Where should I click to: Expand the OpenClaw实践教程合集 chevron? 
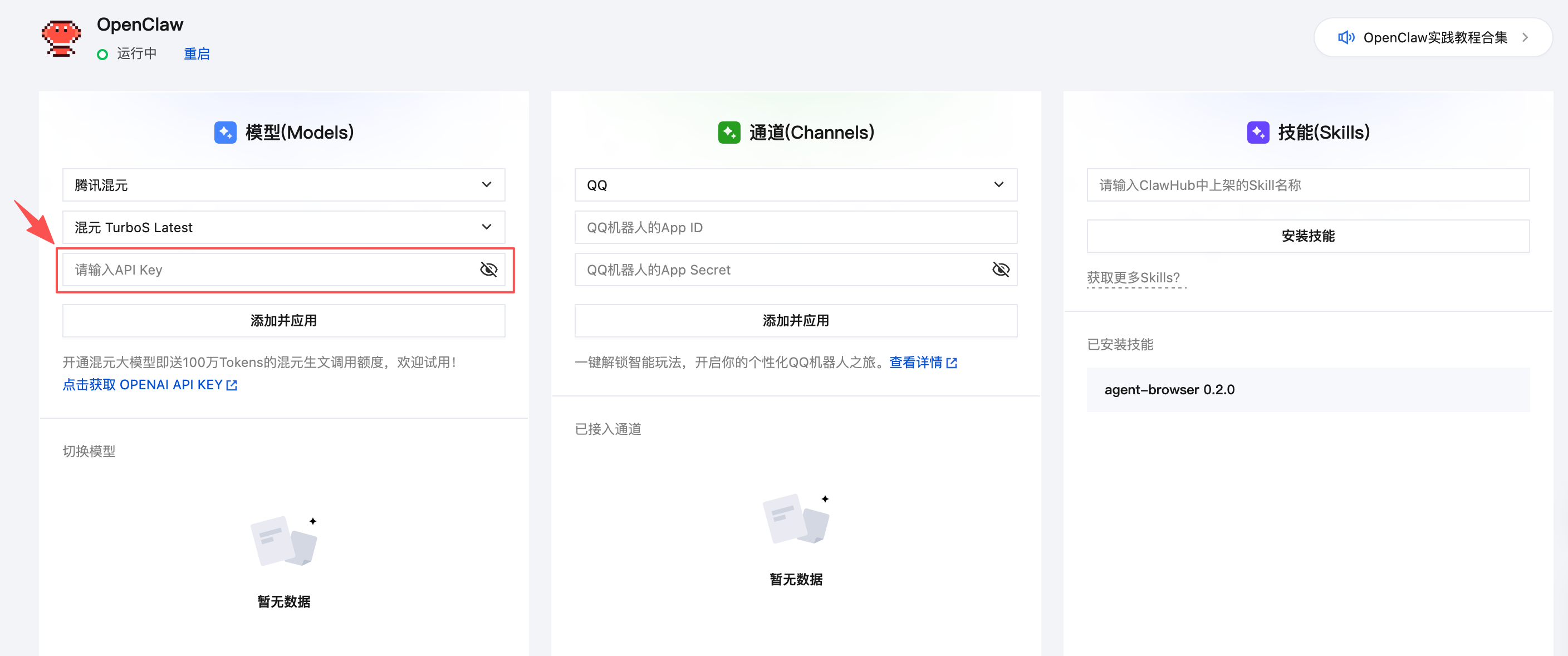point(1525,37)
